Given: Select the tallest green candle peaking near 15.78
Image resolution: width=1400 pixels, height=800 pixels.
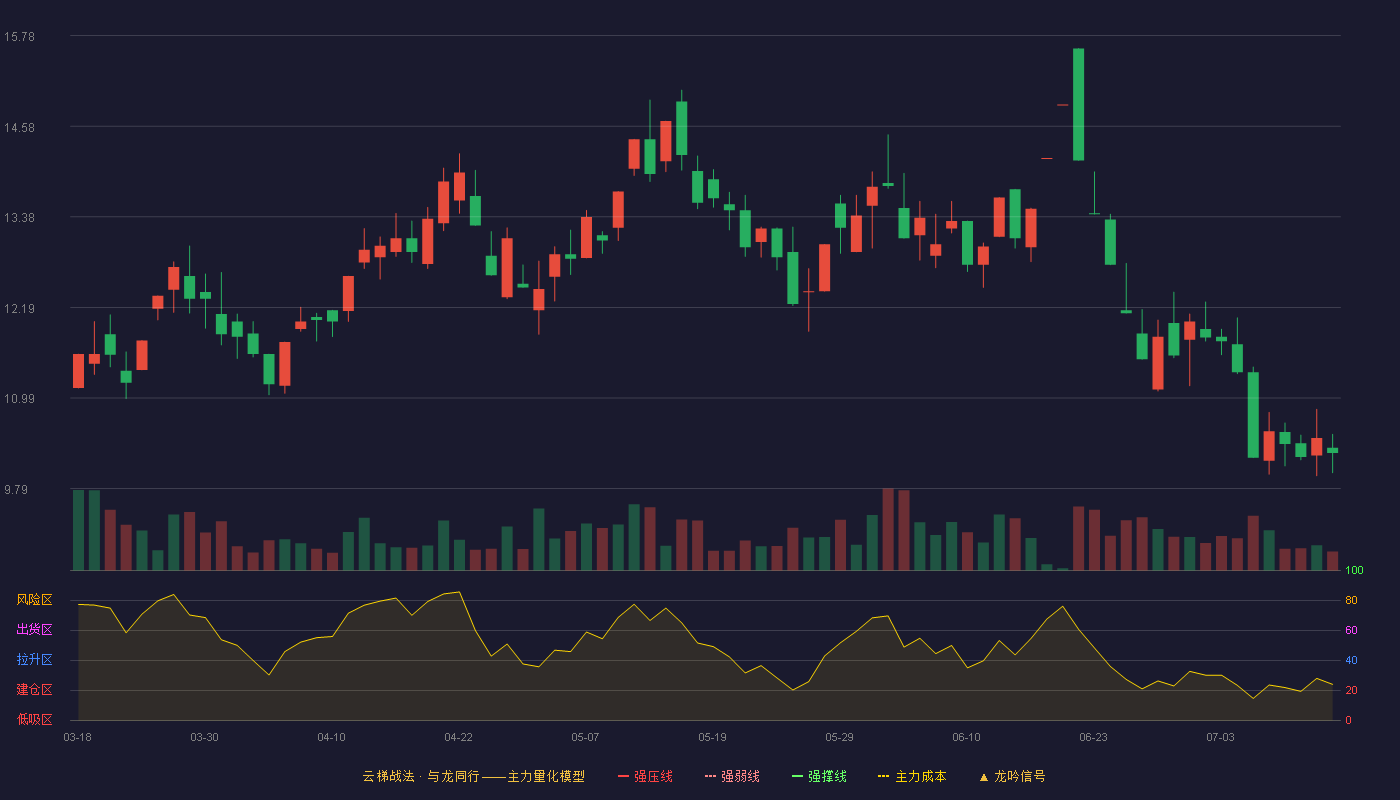Looking at the screenshot, I should tap(1078, 104).
